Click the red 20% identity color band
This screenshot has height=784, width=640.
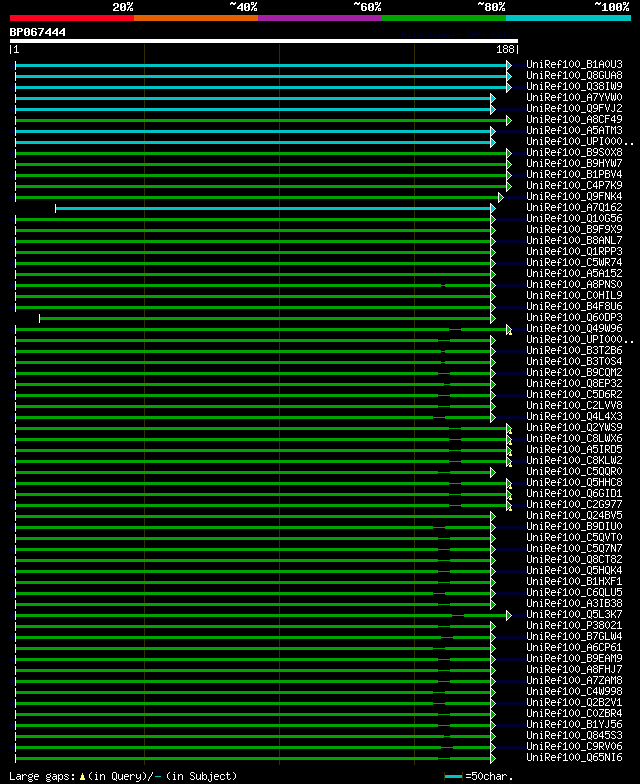[72, 18]
